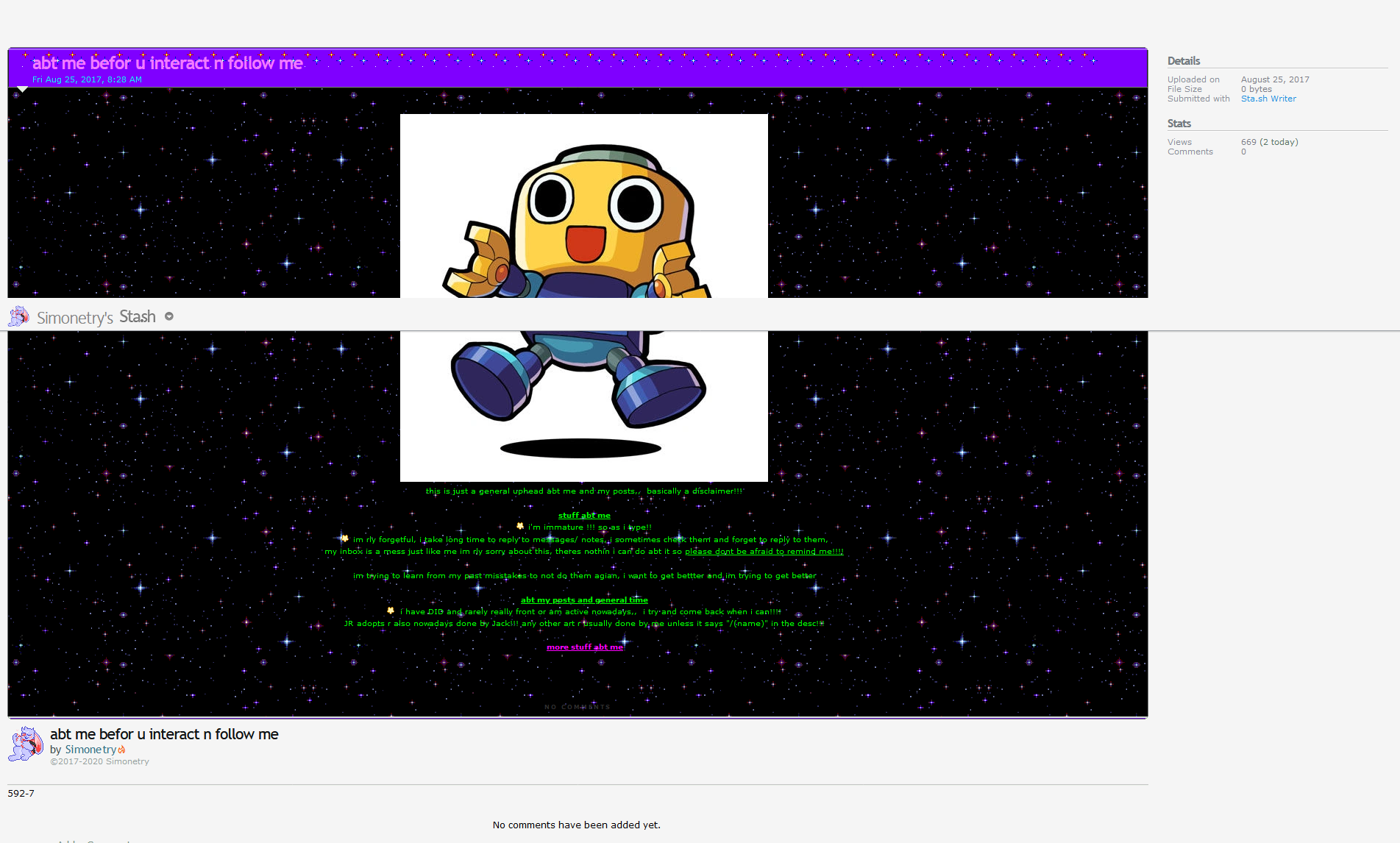Screen dimensions: 1400x843
Task: Open the pink 'more stuff abt me' link
Action: pyautogui.click(x=585, y=647)
